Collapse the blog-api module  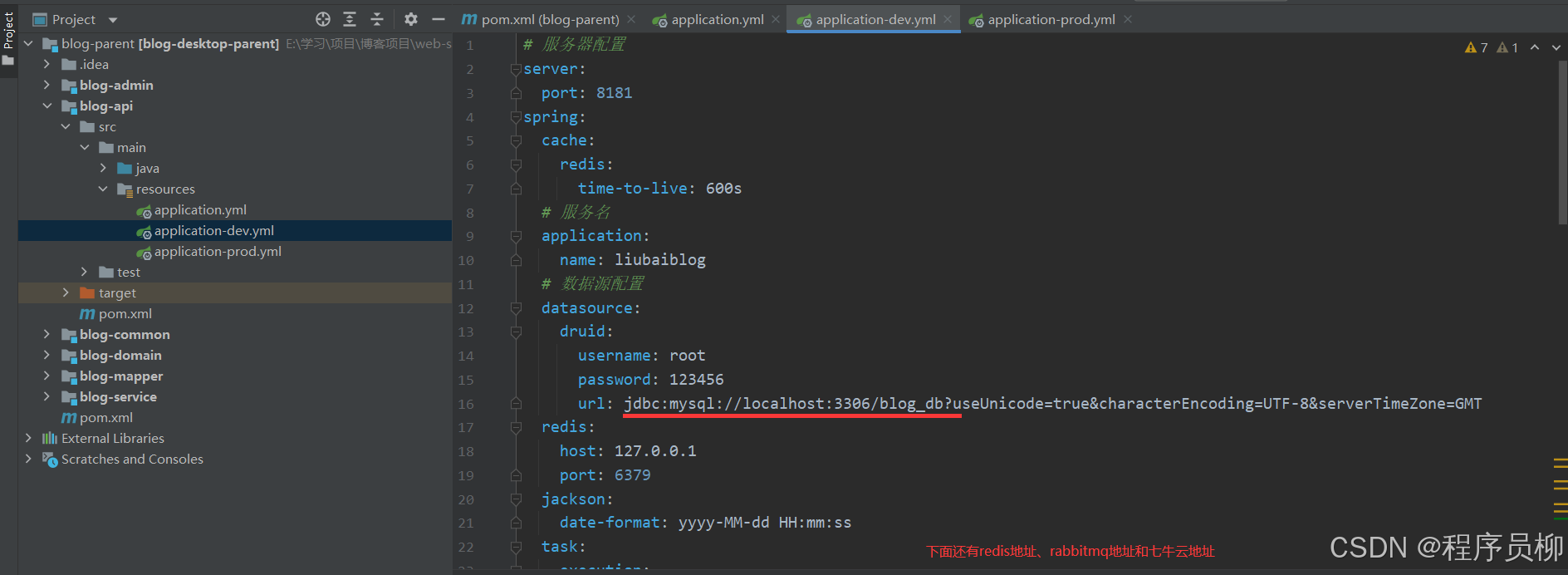47,106
